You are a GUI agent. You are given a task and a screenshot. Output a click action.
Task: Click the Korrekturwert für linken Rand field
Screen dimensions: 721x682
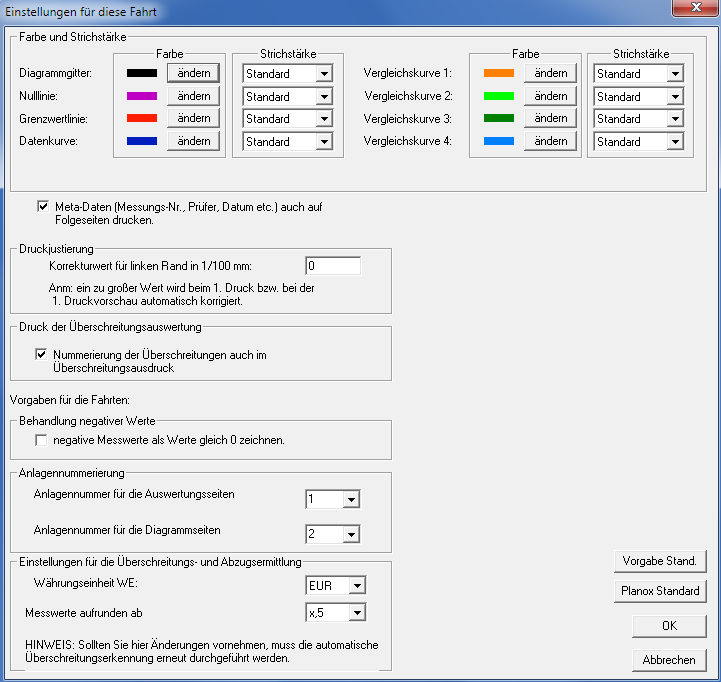tap(332, 267)
